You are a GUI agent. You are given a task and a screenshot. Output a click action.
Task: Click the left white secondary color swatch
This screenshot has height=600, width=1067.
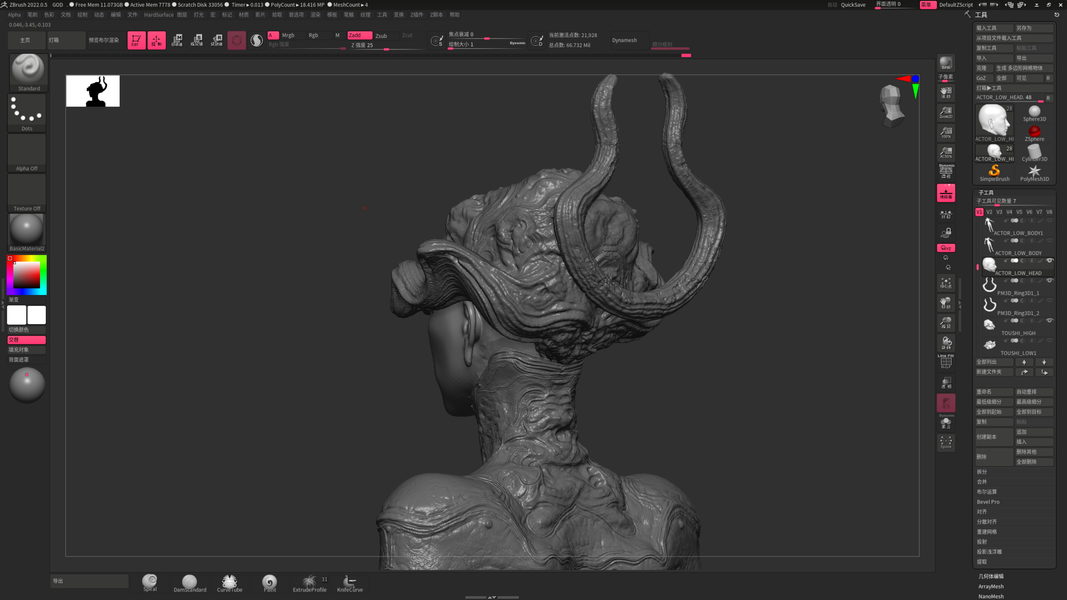click(x=16, y=315)
